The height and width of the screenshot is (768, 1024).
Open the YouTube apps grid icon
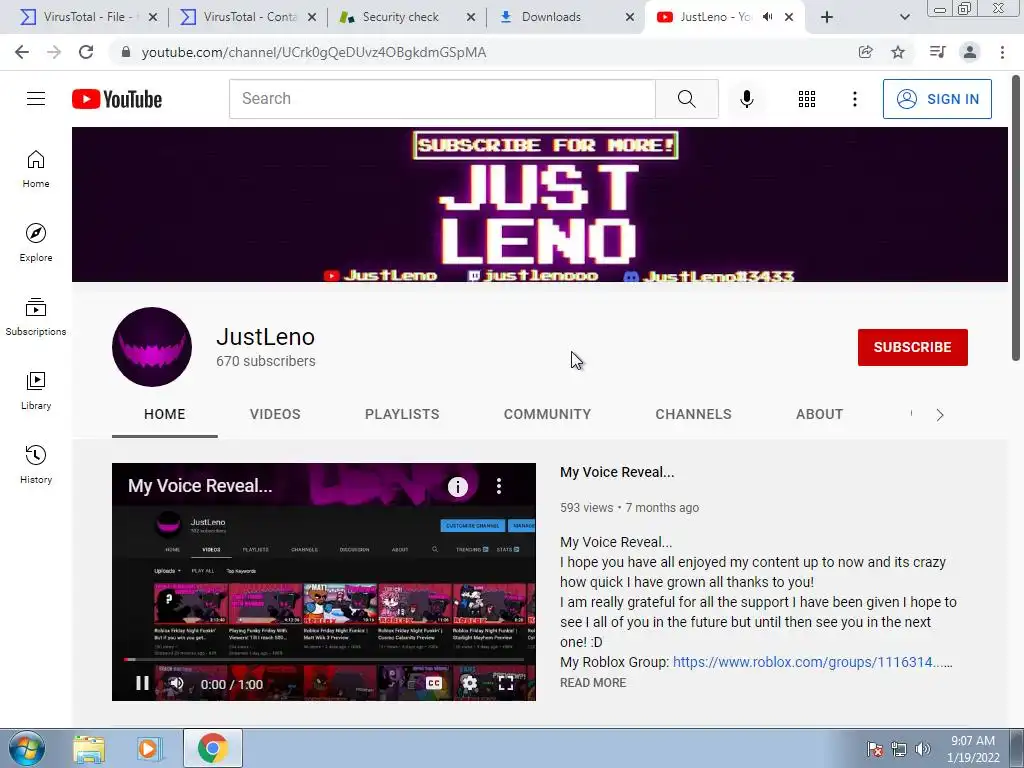point(807,99)
